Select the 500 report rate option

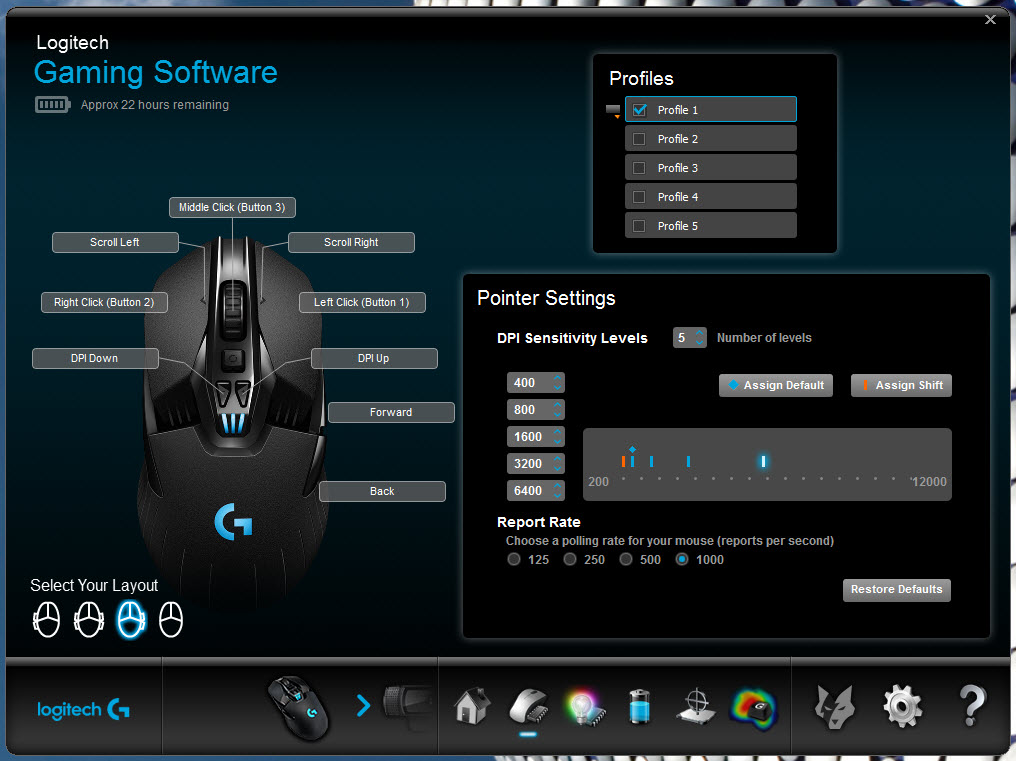tap(626, 559)
